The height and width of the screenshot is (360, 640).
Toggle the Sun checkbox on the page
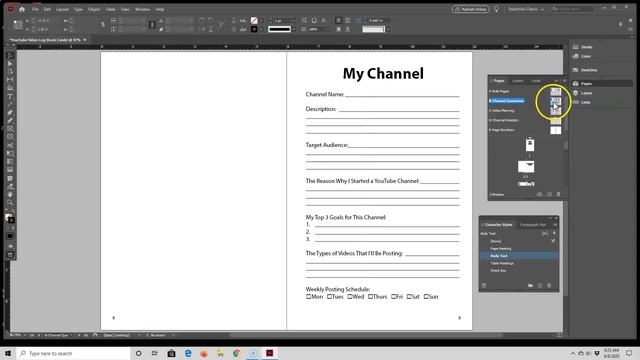426,297
